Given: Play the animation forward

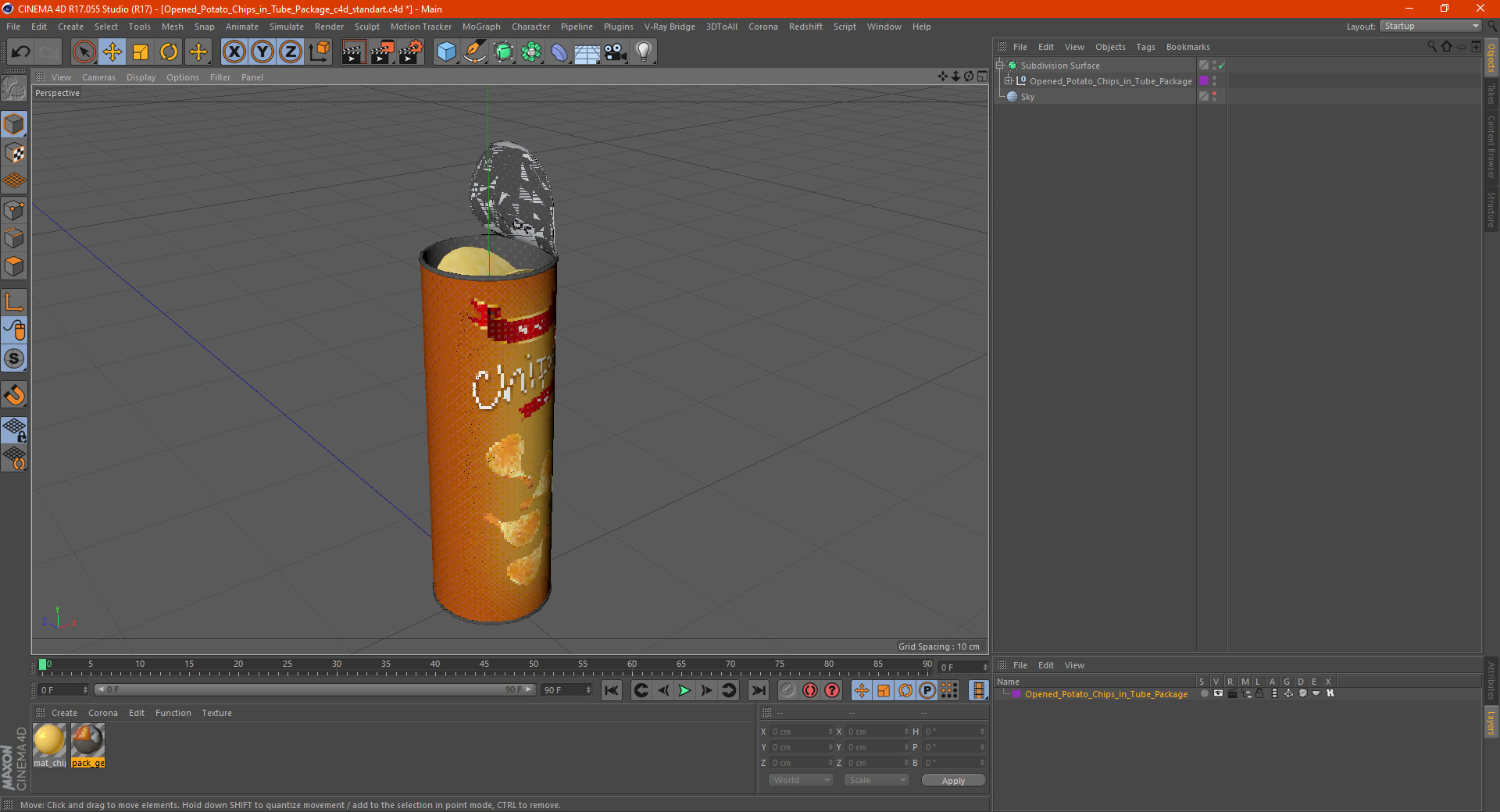Looking at the screenshot, I should click(684, 690).
